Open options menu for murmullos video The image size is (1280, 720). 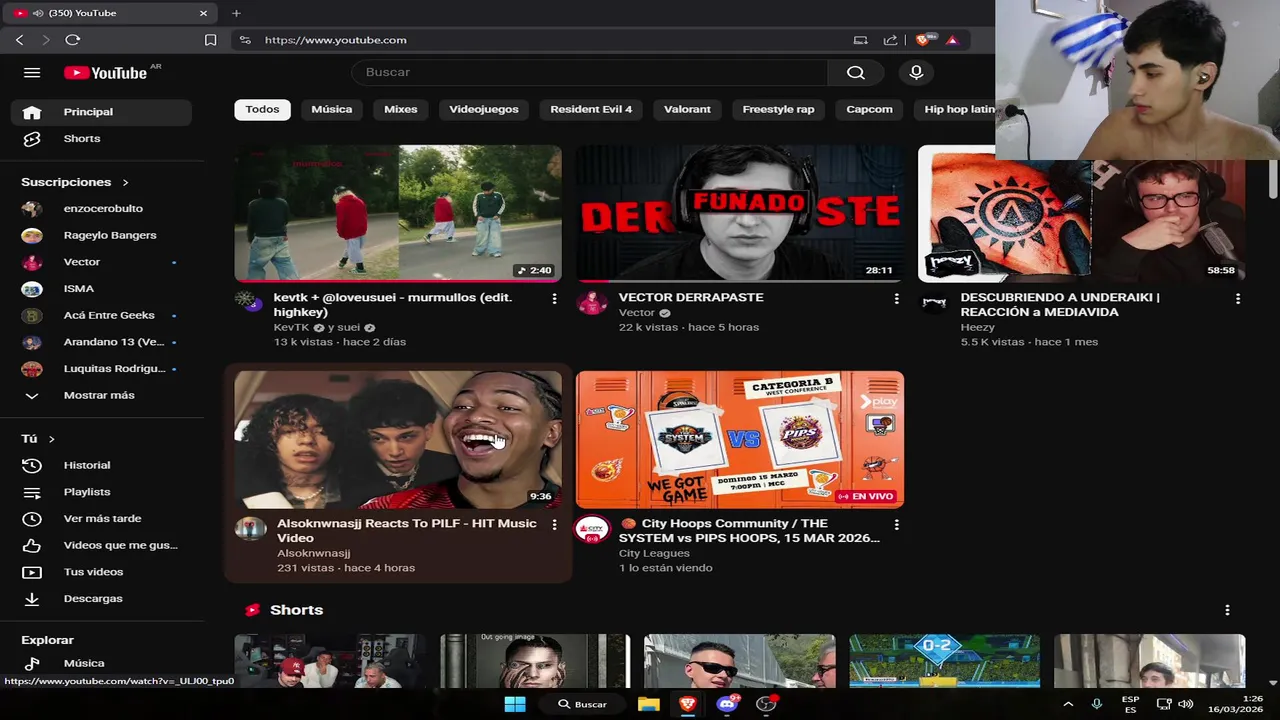tap(554, 298)
